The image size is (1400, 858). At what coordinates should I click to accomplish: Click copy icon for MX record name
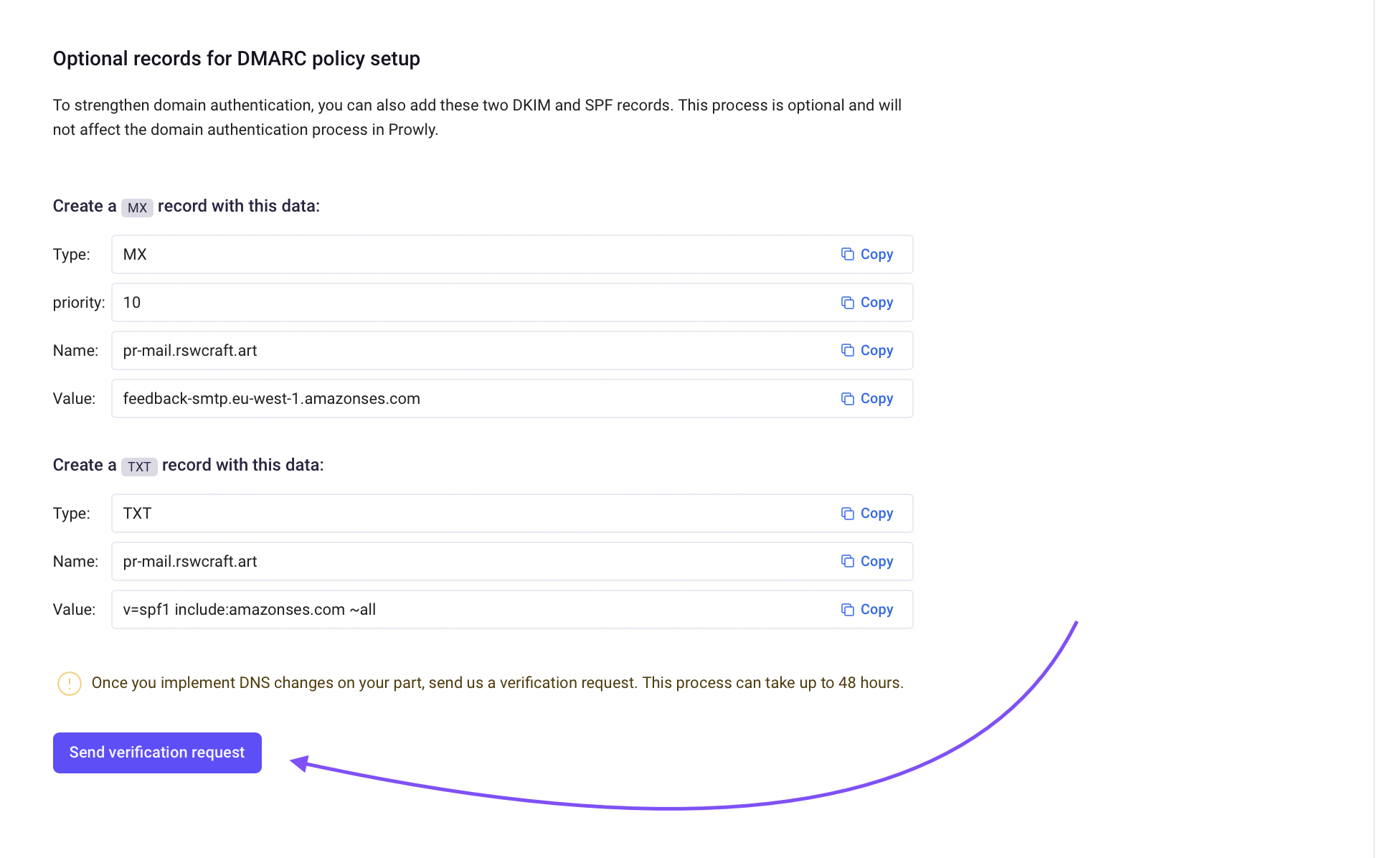[x=848, y=351]
